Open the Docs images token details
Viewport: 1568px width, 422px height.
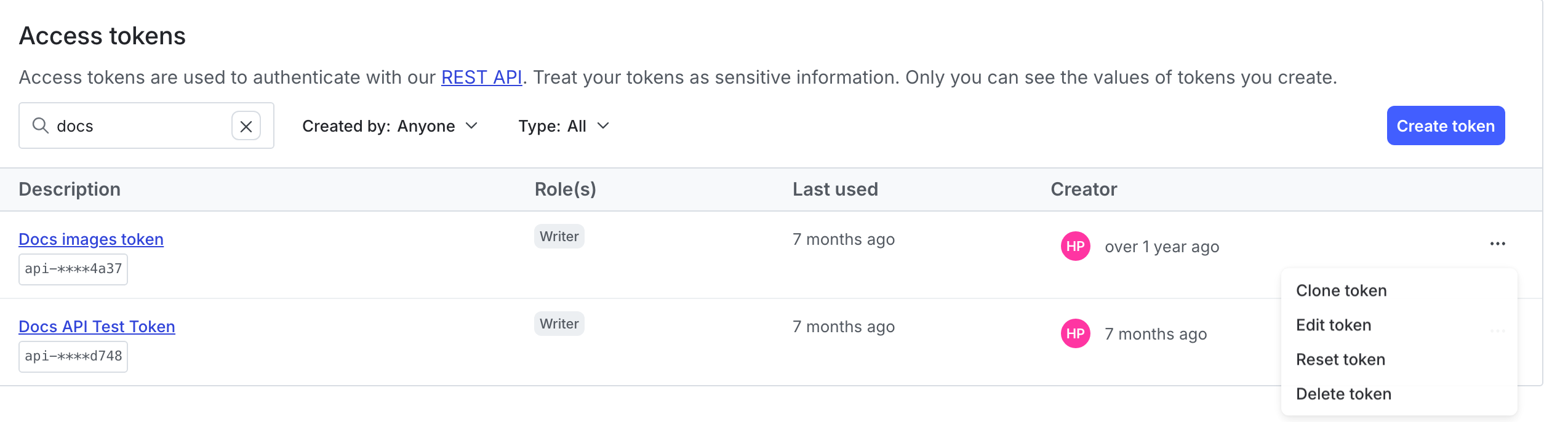[x=90, y=239]
